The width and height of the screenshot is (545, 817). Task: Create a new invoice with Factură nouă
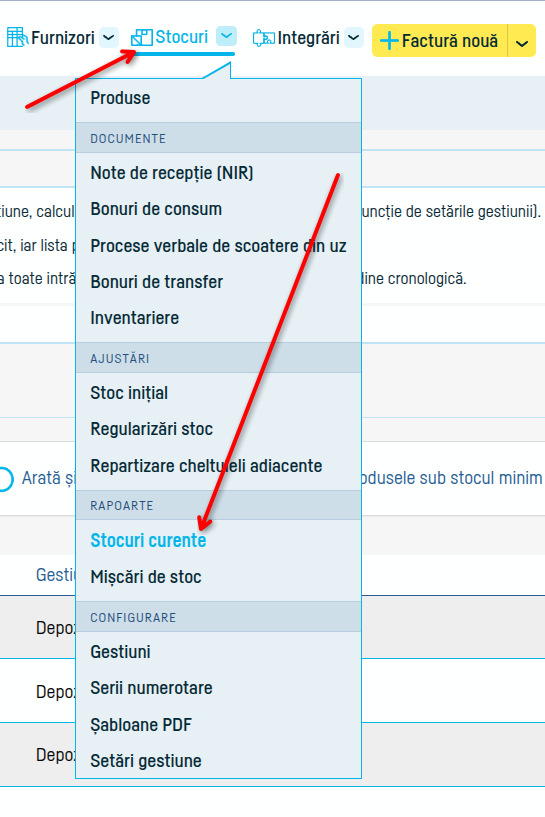click(440, 41)
